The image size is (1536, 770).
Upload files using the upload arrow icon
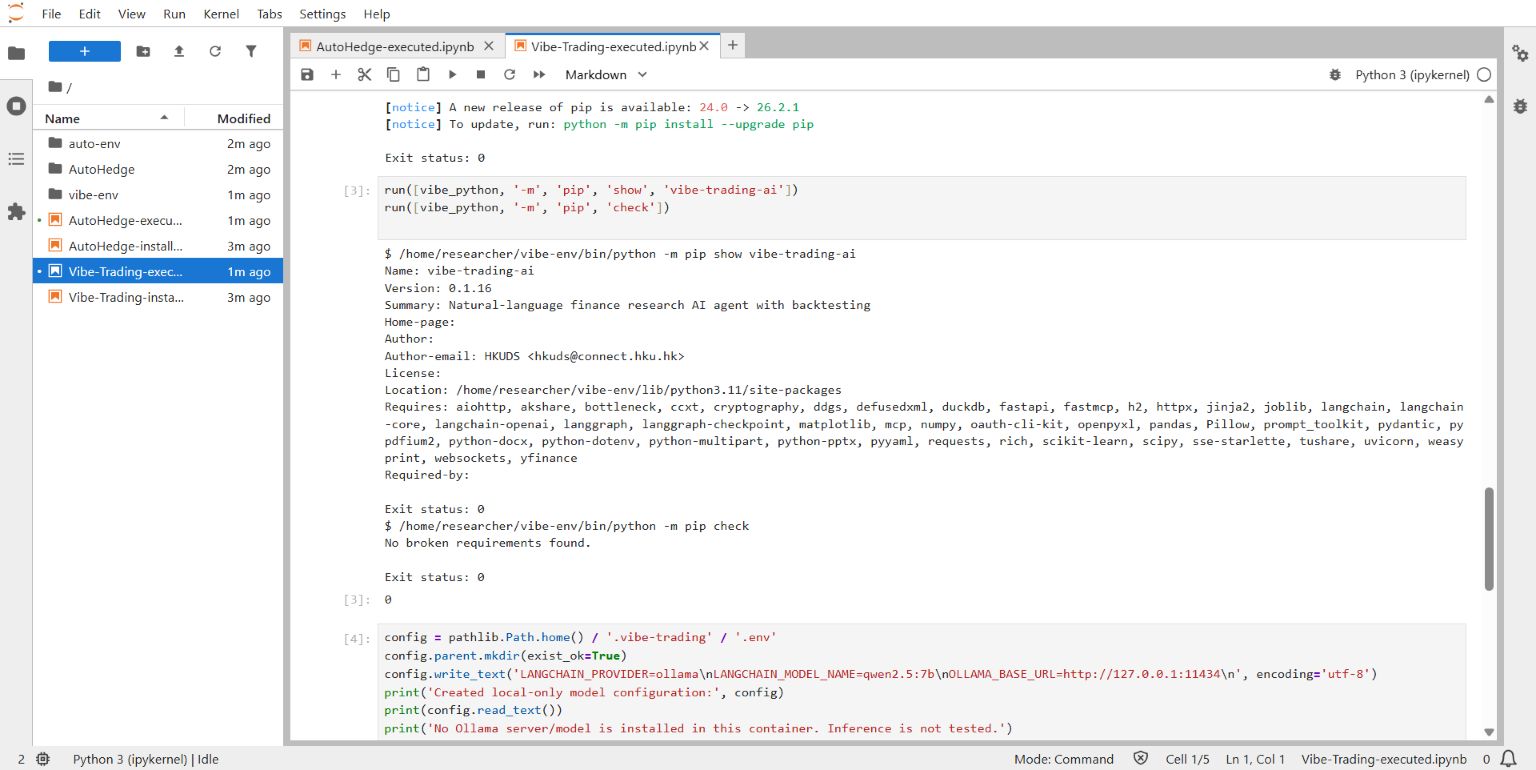click(x=179, y=51)
